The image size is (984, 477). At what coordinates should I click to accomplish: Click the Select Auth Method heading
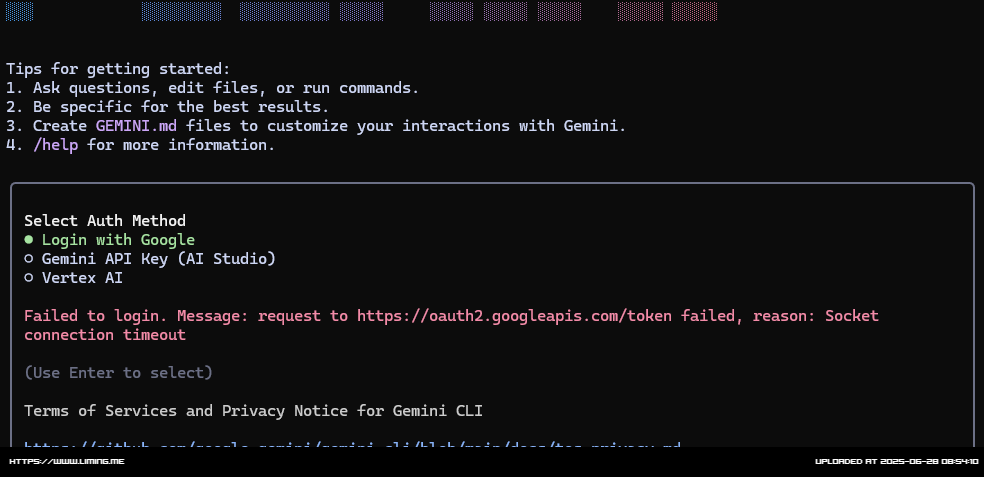105,221
